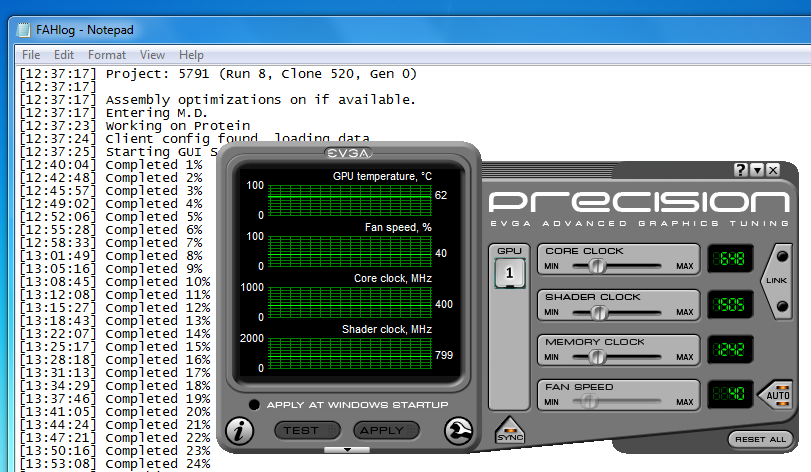The height and width of the screenshot is (472, 811).
Task: Open the Precision dropdown arrow in title bar
Action: pyautogui.click(x=757, y=170)
